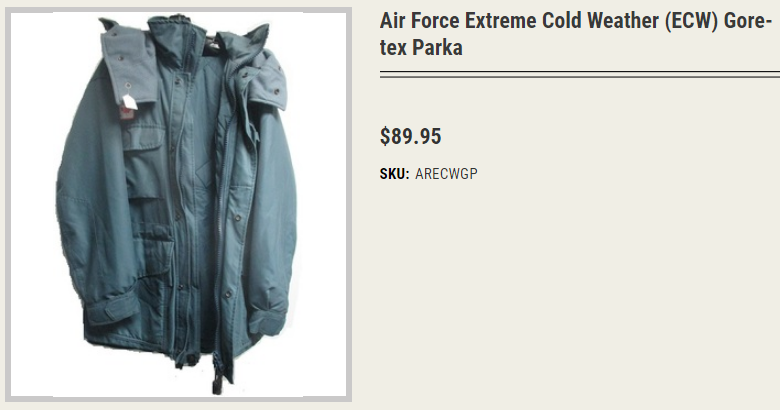This screenshot has height=410, width=780.
Task: Click the left sleeve cuff strap
Action: click(x=112, y=308)
